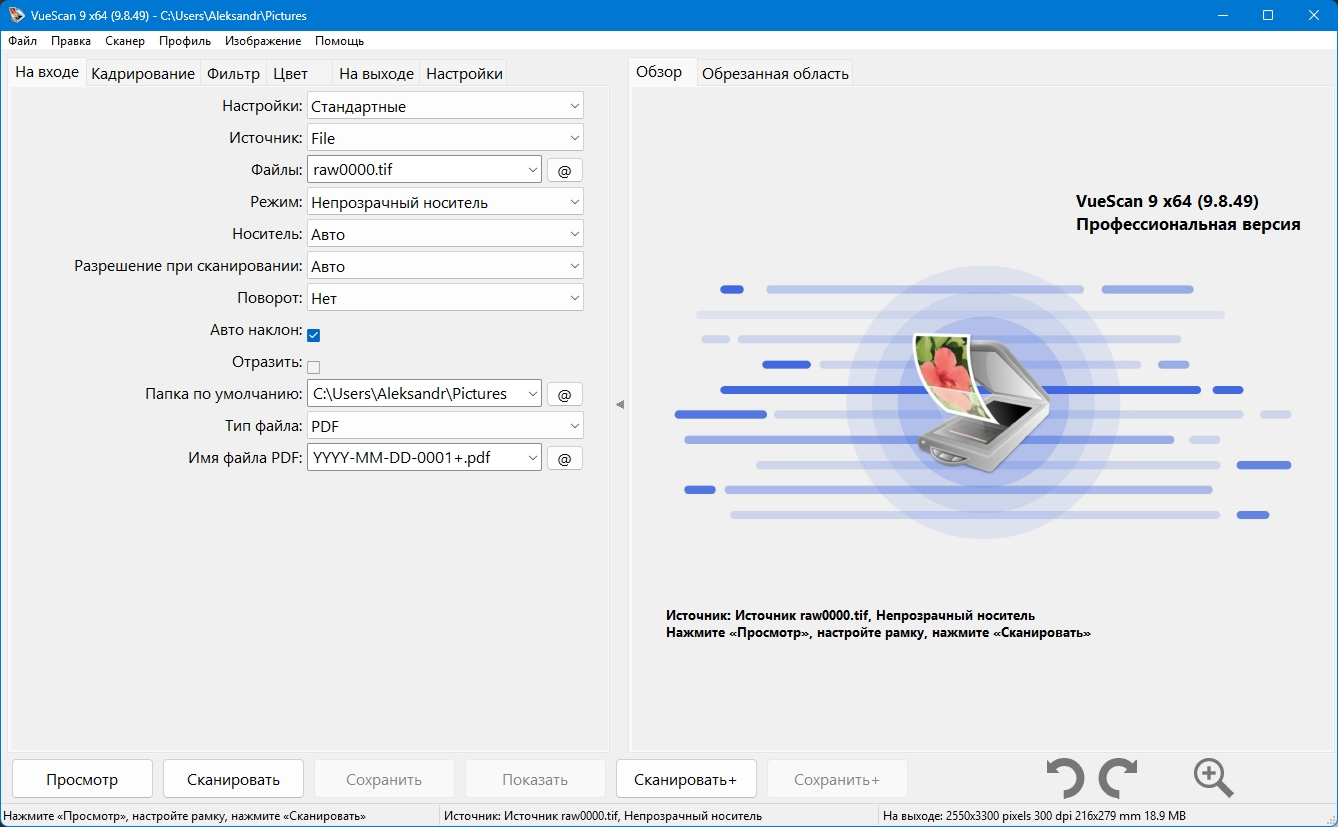Click the status bar hint about Просмотр

tap(185, 816)
